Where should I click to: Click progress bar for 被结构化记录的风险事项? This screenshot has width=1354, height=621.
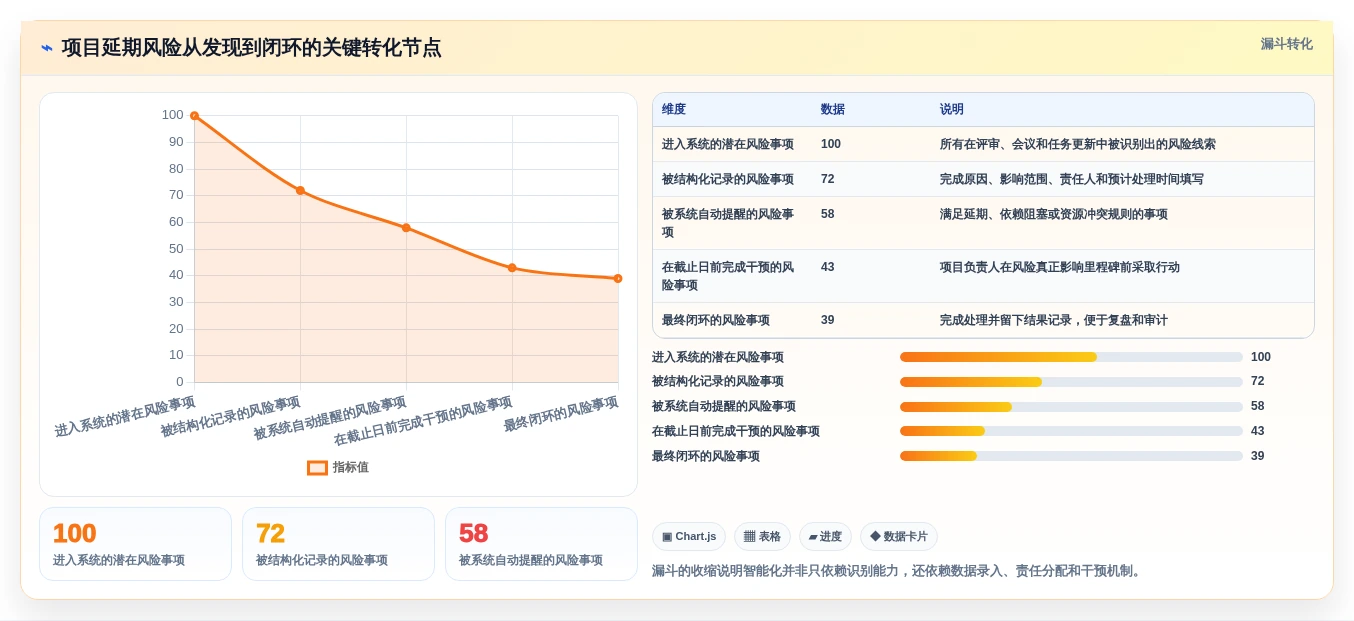point(1071,382)
